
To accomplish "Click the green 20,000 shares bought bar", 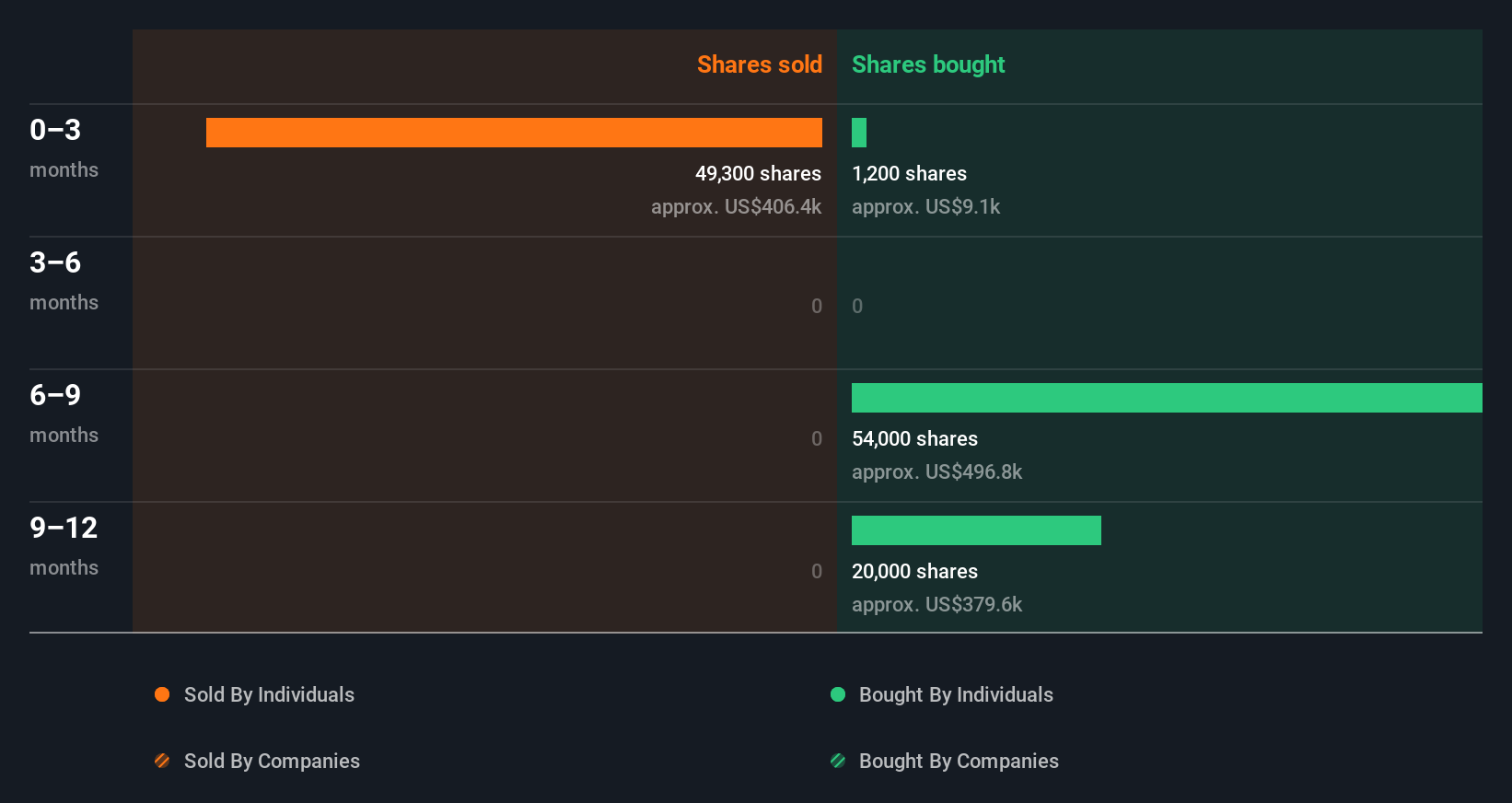I will (976, 530).
